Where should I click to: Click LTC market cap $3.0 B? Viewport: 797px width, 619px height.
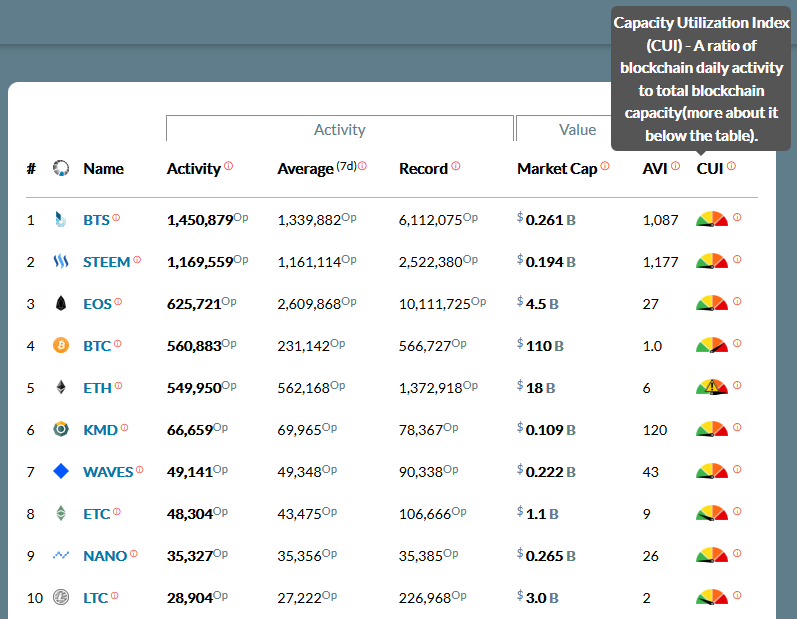coord(538,598)
